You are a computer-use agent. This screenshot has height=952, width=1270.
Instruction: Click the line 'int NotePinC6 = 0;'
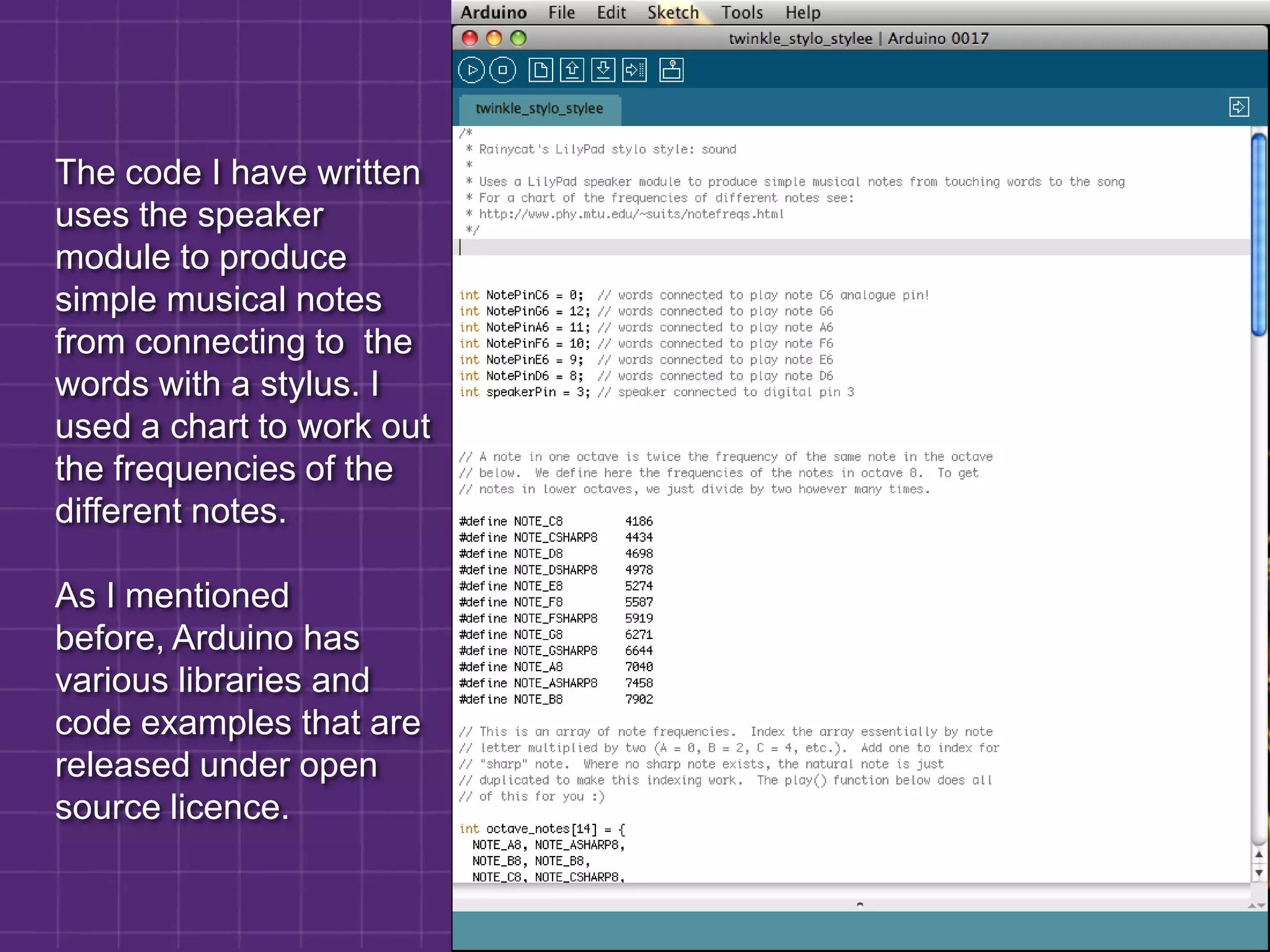[694, 296]
